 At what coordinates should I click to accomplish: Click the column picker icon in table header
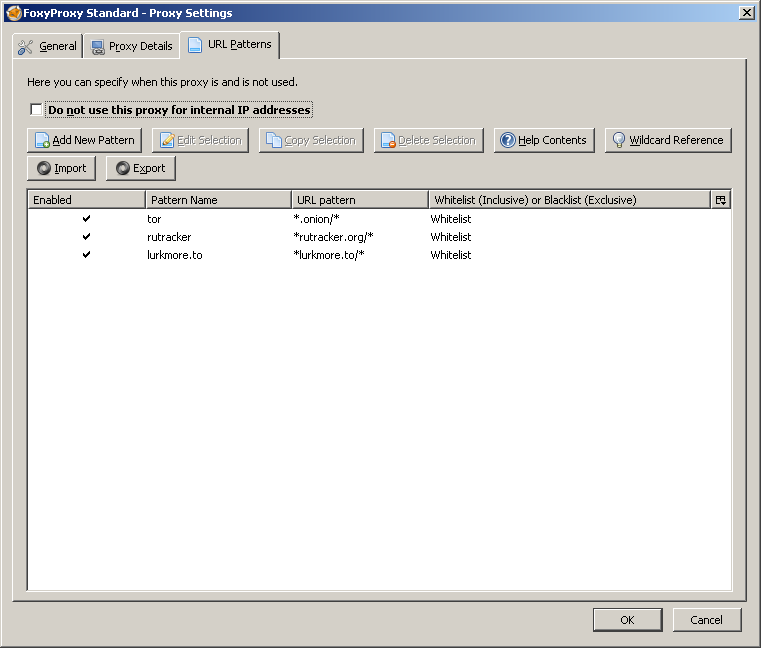(x=721, y=200)
